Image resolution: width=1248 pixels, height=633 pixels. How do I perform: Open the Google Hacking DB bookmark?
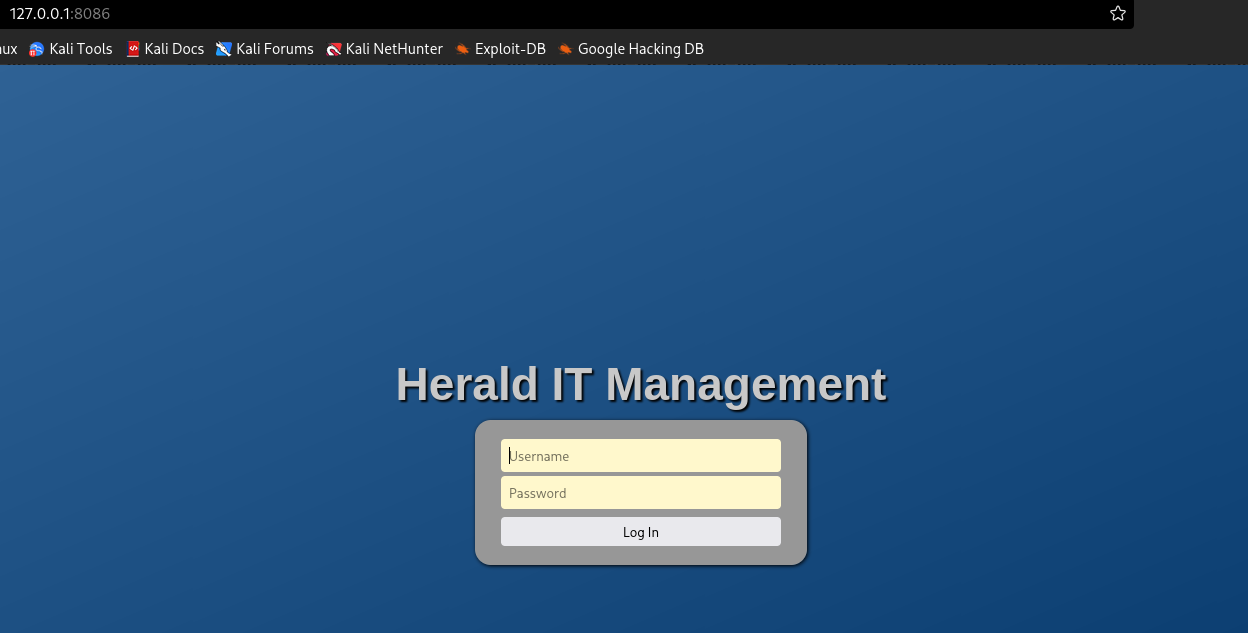pyautogui.click(x=631, y=48)
